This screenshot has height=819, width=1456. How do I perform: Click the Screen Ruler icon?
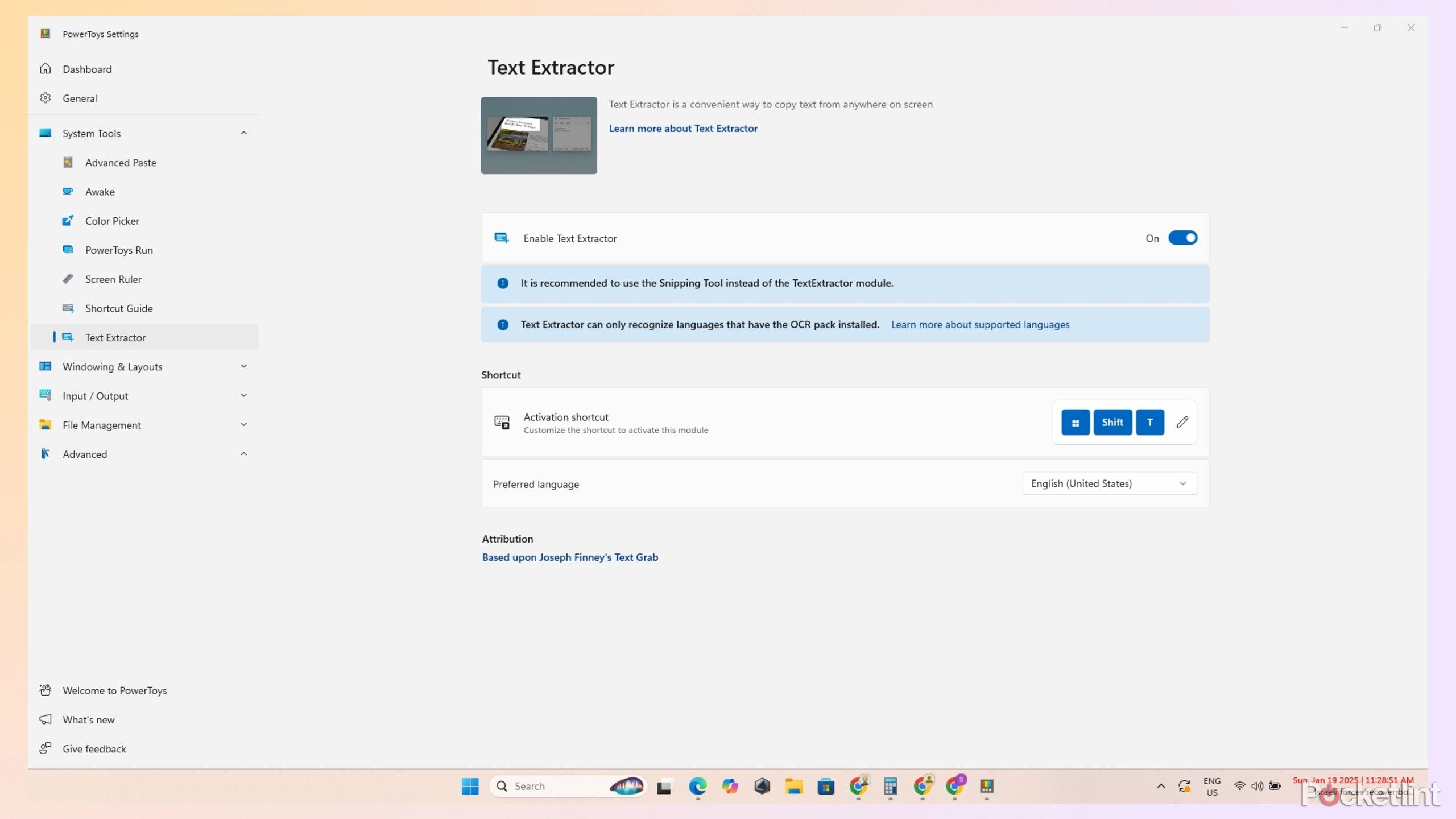tap(68, 279)
